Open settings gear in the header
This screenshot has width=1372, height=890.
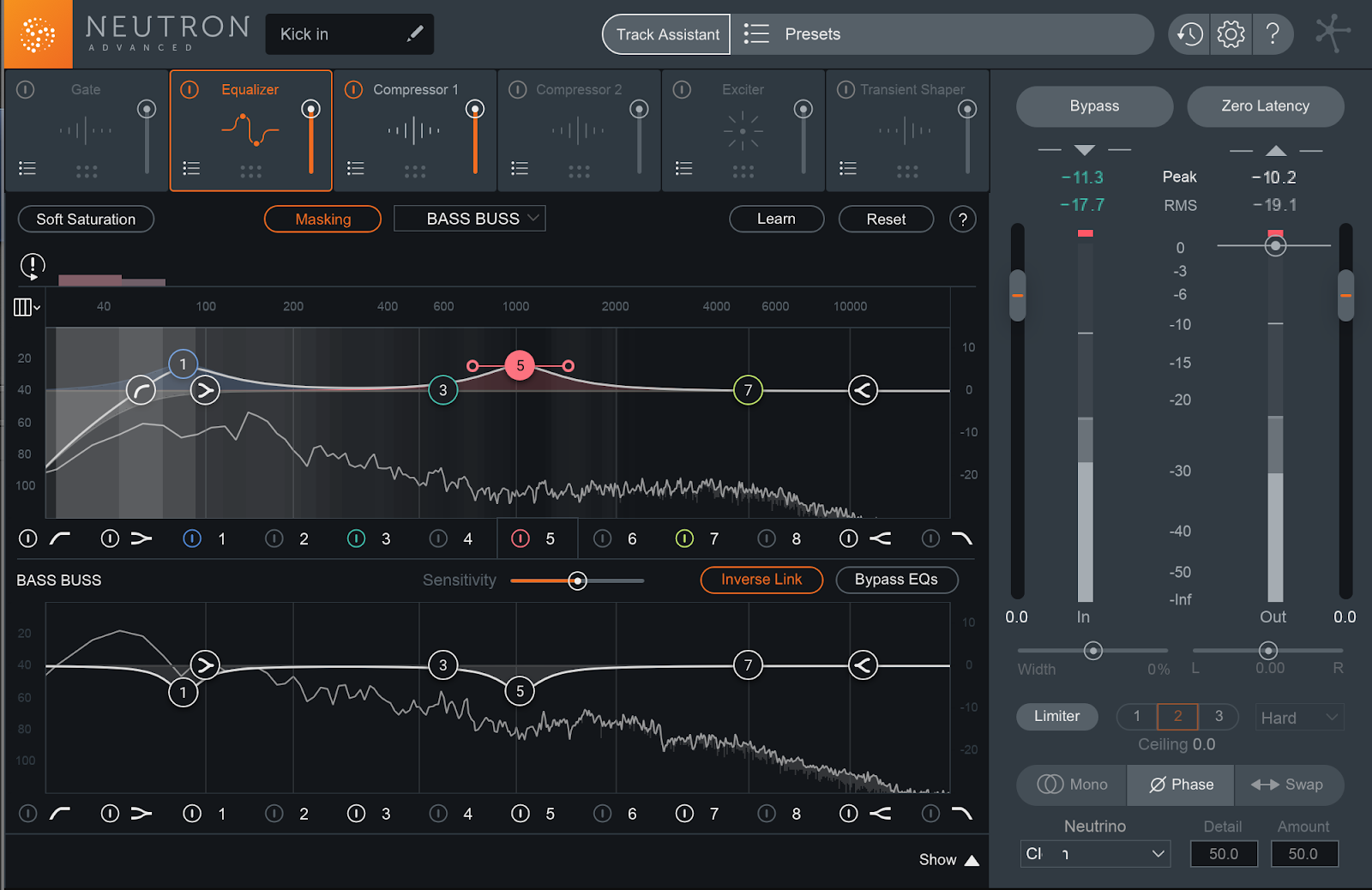(1231, 34)
